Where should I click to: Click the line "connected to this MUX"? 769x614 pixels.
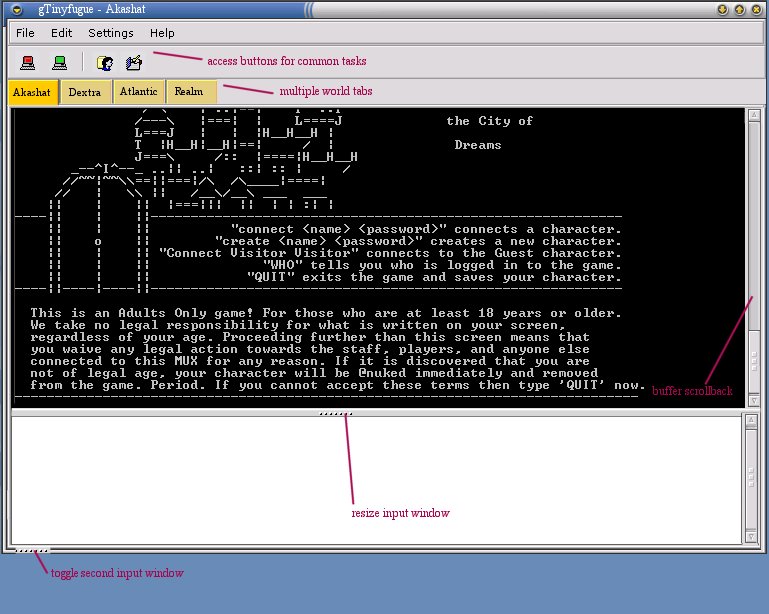click(x=310, y=361)
